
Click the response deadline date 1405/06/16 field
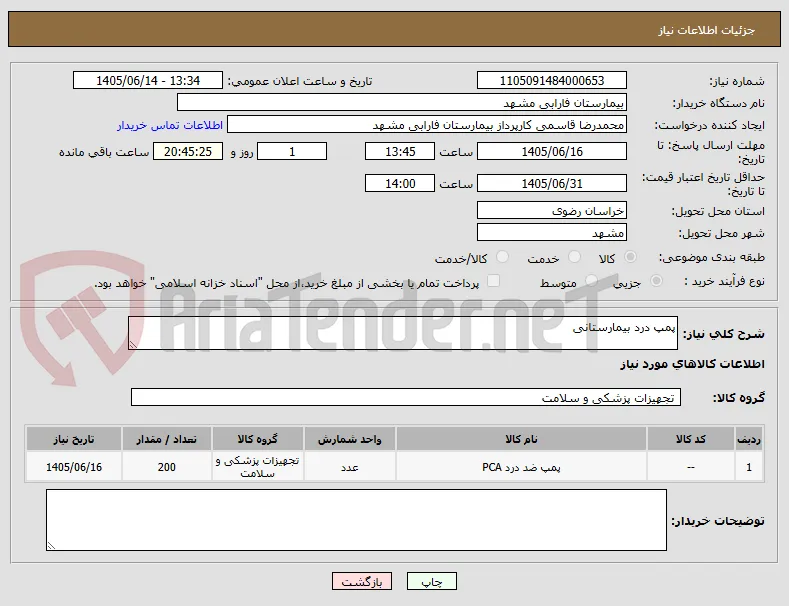[551, 152]
